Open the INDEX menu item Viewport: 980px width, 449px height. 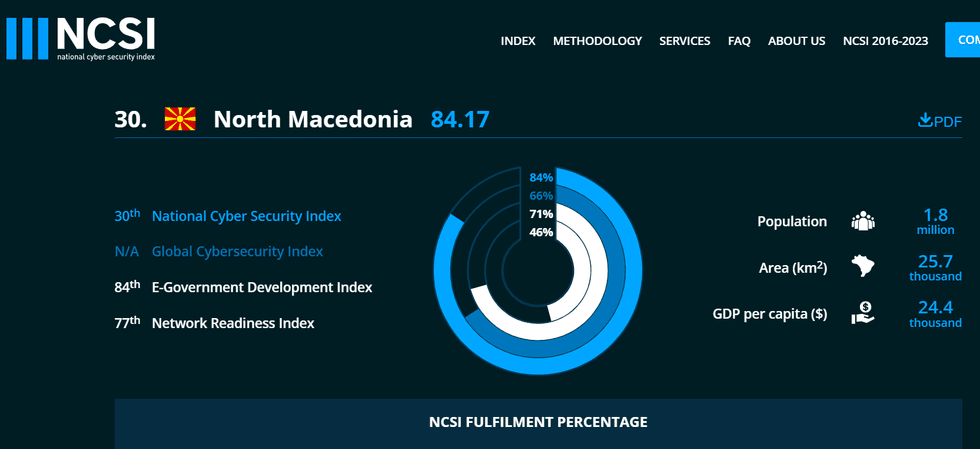point(518,41)
